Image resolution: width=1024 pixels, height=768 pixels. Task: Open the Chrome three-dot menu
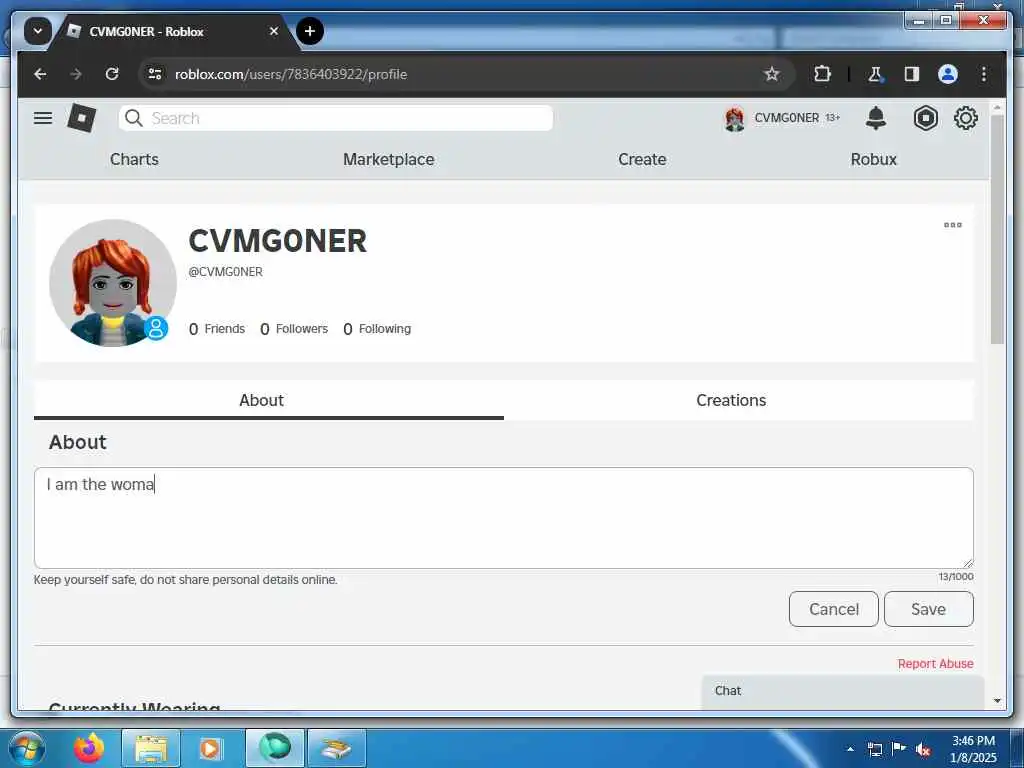coord(984,74)
